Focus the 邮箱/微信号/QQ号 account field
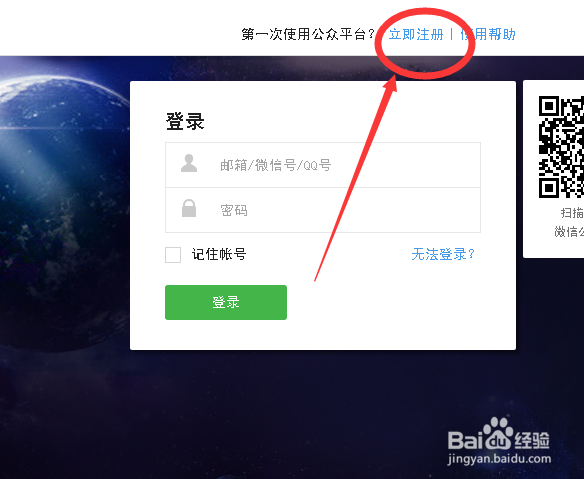The width and height of the screenshot is (584, 479). coord(323,165)
